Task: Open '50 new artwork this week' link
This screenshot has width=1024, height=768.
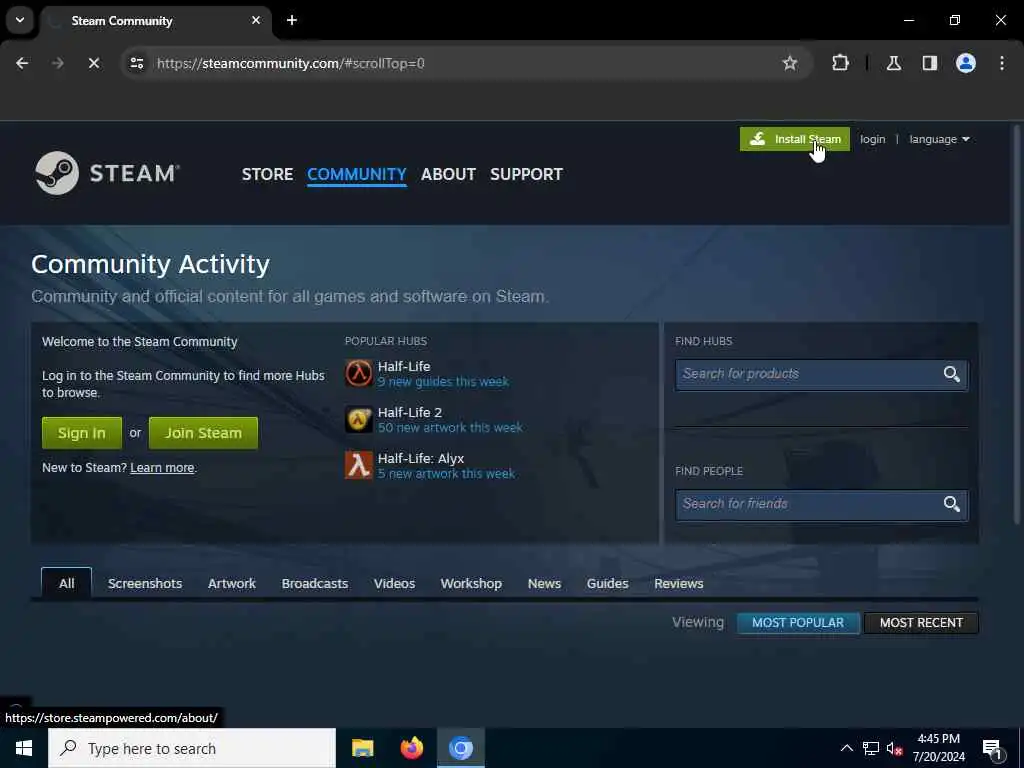Action: pyautogui.click(x=450, y=428)
